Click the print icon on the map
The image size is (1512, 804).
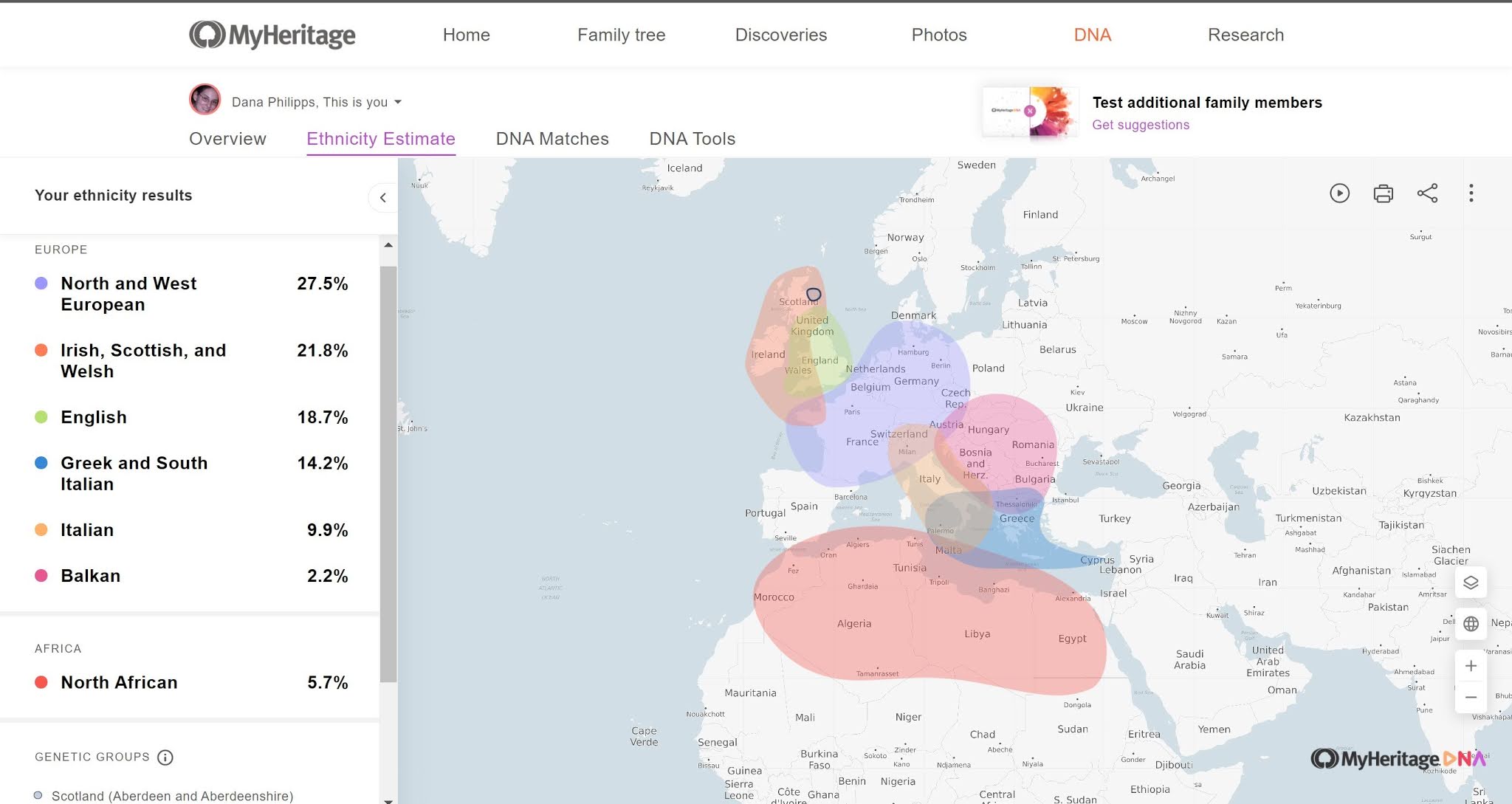coord(1383,193)
